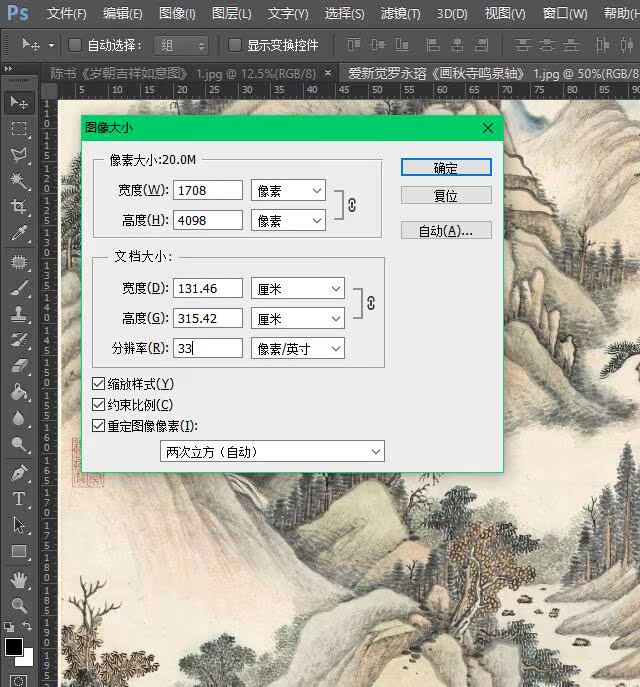Viewport: 640px width, 687px height.
Task: Select the Move tool in the toolbox
Action: [19, 103]
